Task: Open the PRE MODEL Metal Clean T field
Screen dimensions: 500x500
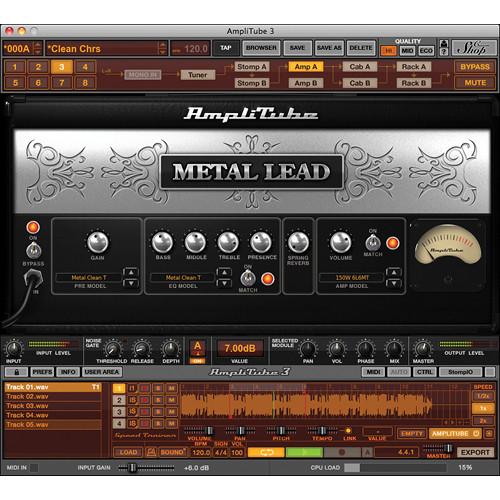Action: pyautogui.click(x=89, y=277)
